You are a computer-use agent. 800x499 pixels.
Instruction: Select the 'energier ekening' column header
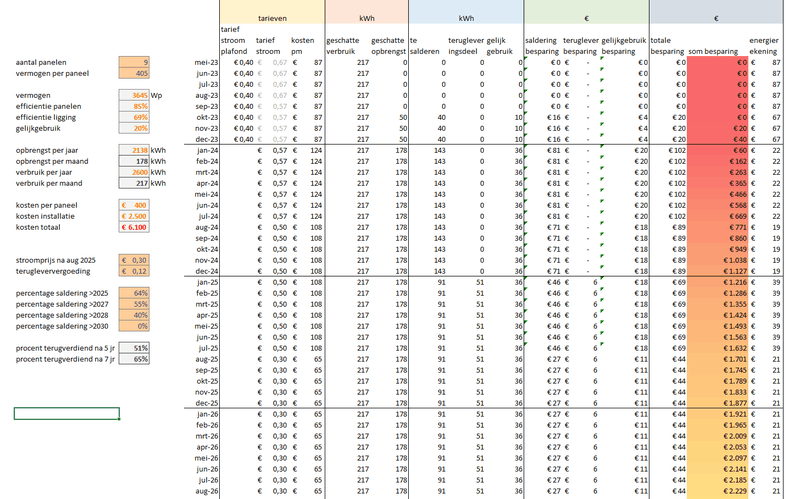point(764,46)
